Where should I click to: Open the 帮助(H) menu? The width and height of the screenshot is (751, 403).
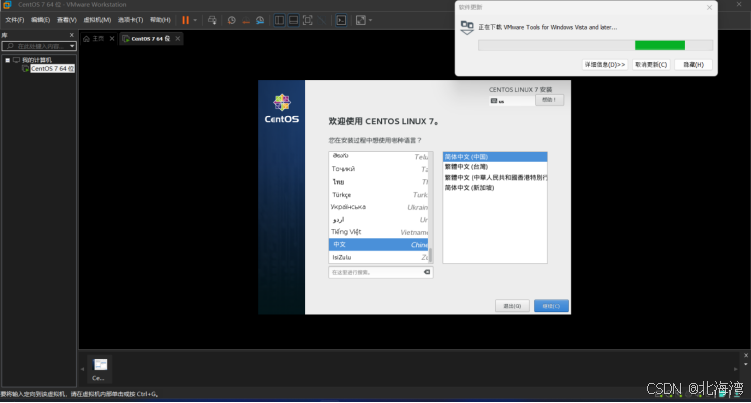tap(160, 20)
